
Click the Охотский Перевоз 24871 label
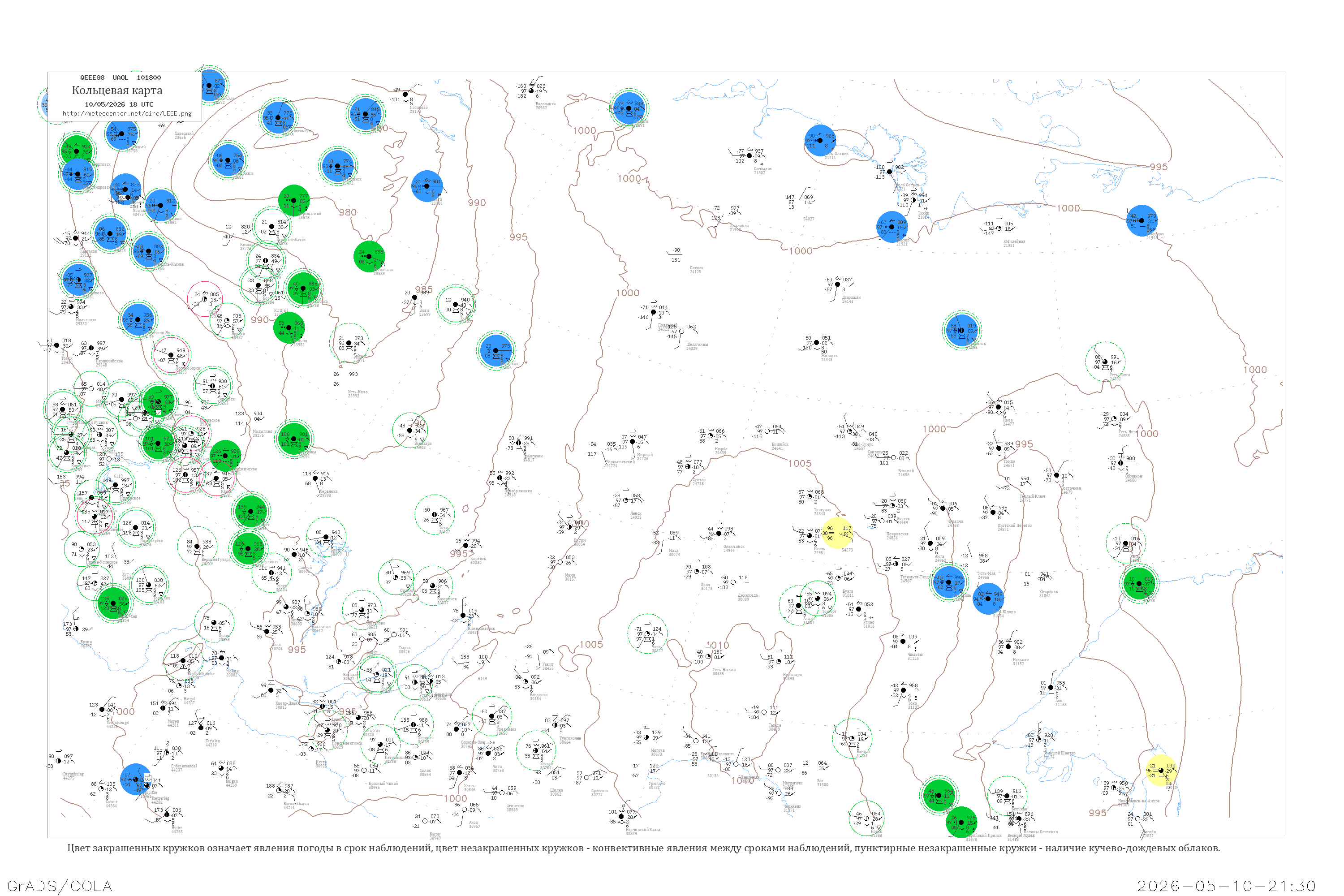[1014, 527]
